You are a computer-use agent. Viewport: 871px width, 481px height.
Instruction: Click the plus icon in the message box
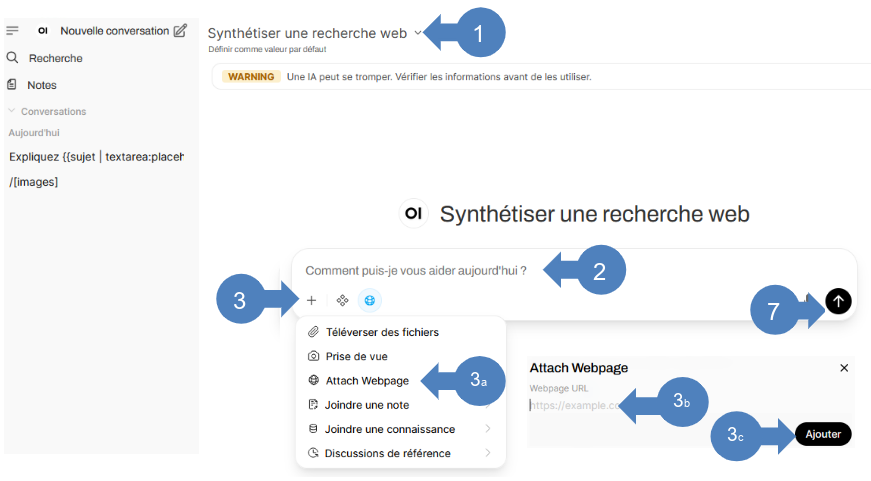coord(312,300)
